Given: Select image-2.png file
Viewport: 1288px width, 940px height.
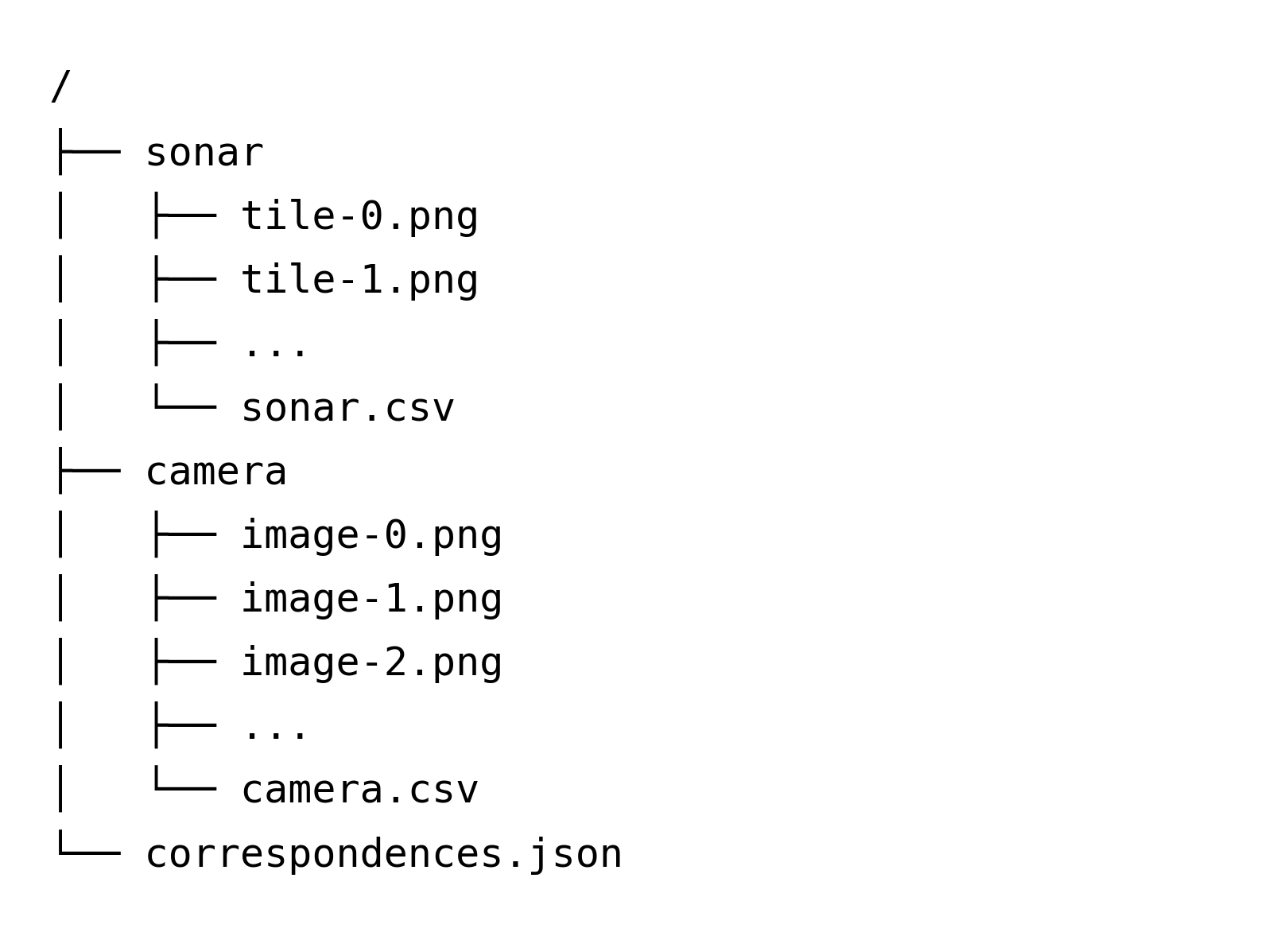Looking at the screenshot, I should pyautogui.click(x=371, y=662).
